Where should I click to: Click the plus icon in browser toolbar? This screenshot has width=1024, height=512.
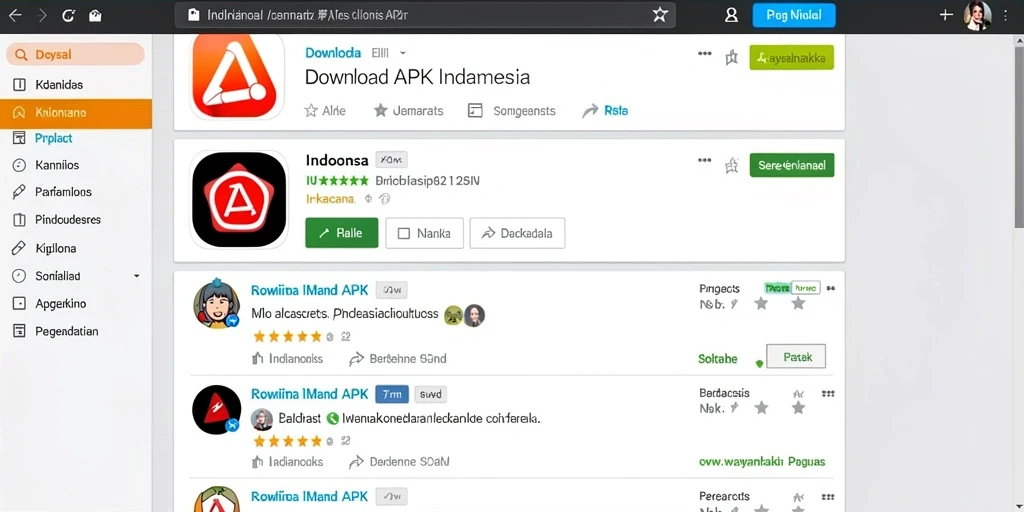coord(946,14)
